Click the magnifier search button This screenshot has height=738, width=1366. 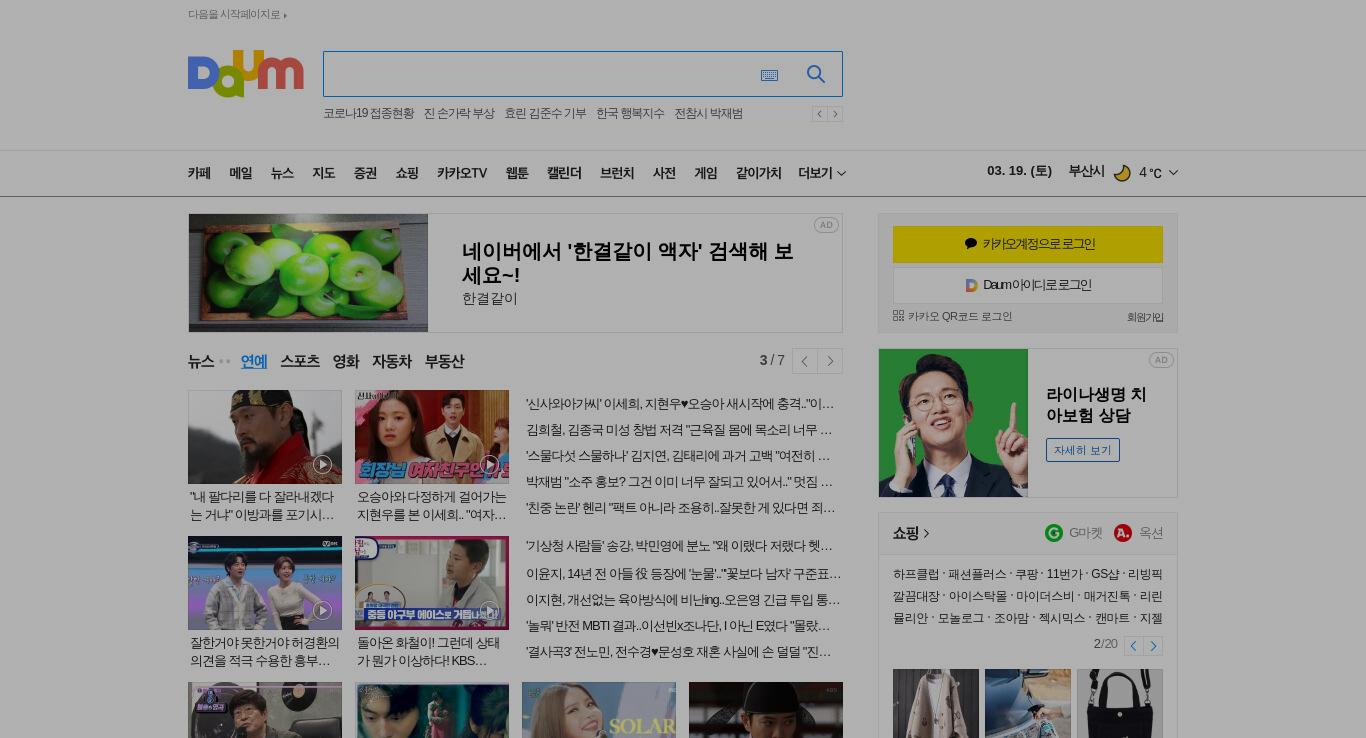(816, 74)
